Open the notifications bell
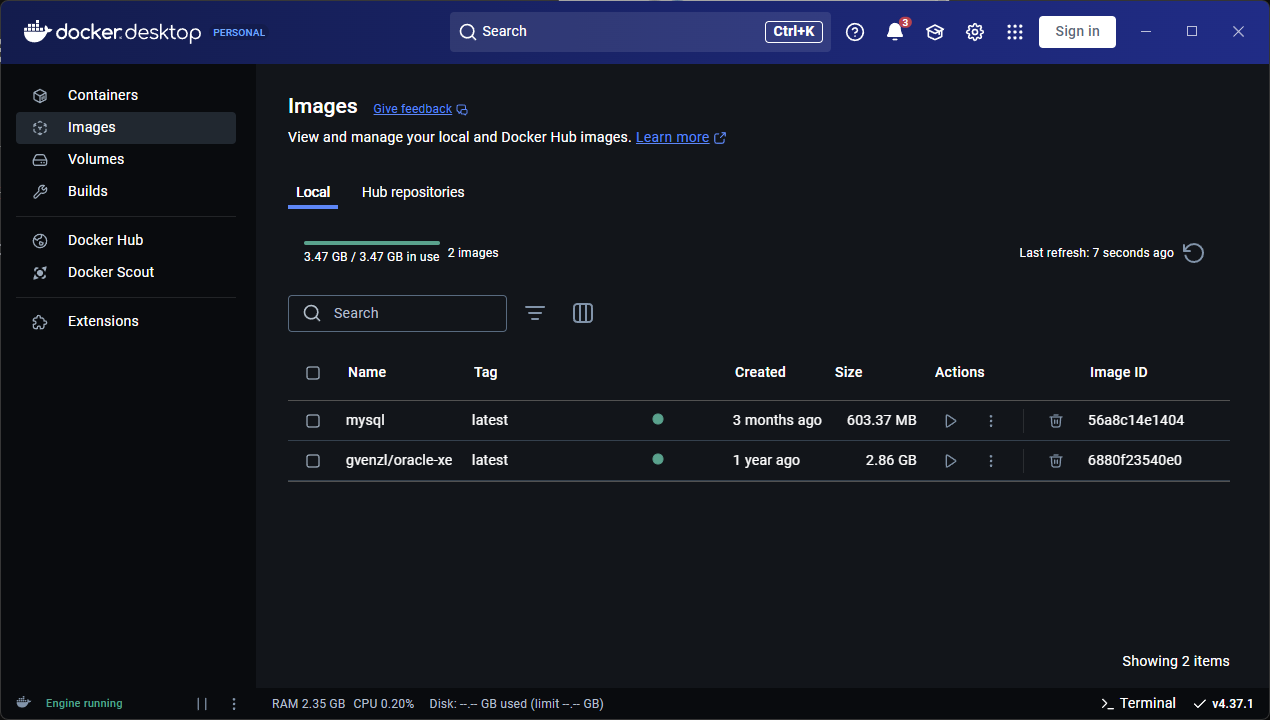1270x720 pixels. tap(893, 31)
